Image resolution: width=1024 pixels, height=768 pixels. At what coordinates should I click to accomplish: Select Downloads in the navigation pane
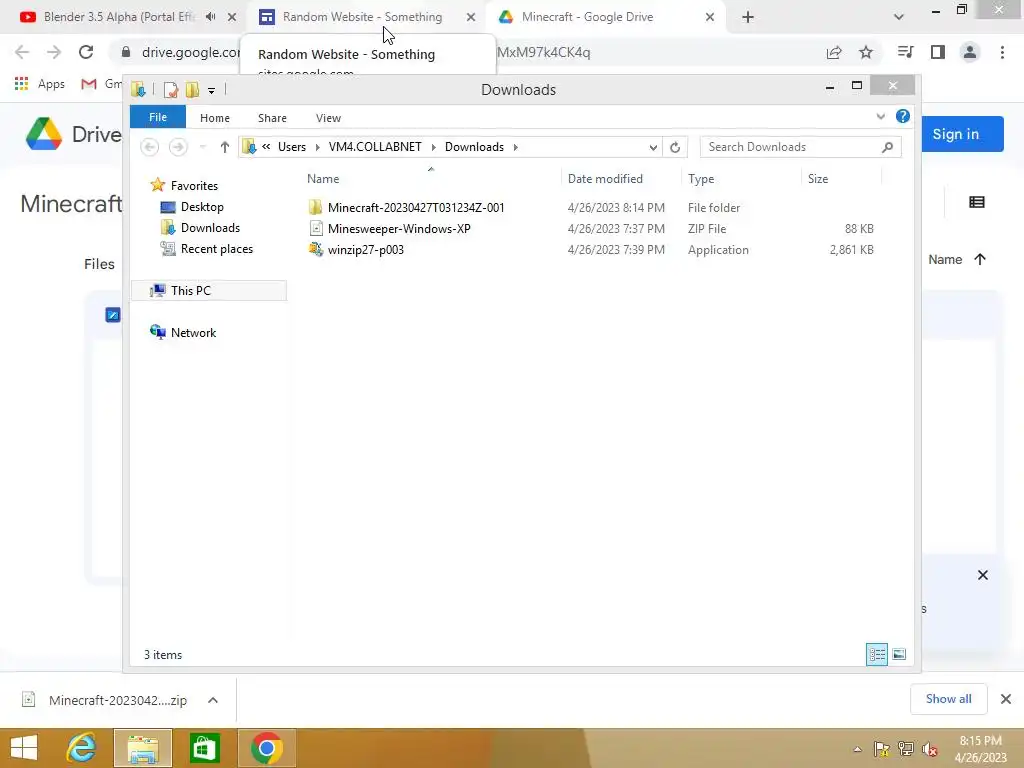coord(210,227)
